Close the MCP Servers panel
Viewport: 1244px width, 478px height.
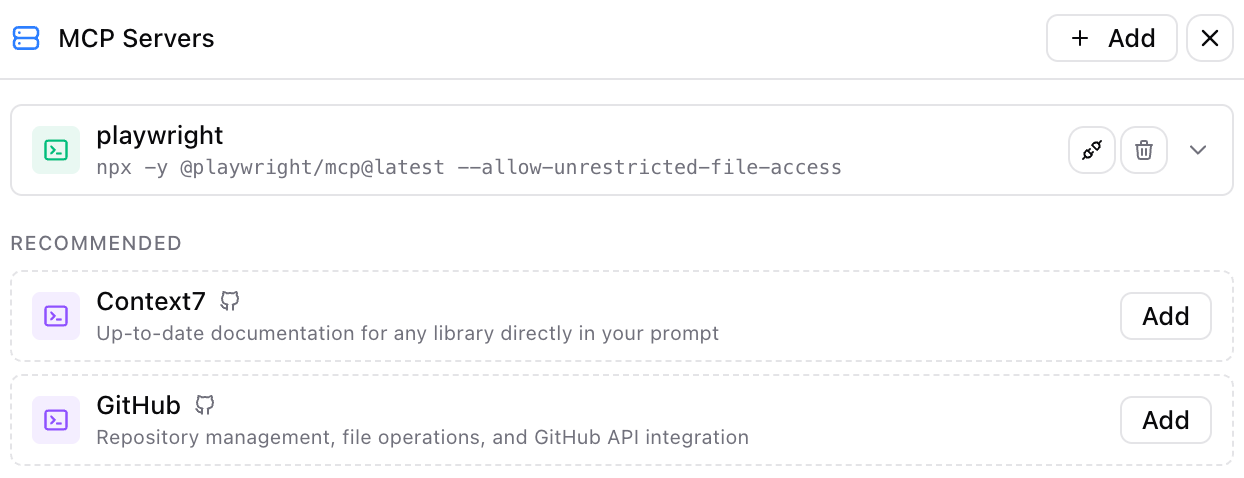[x=1209, y=38]
